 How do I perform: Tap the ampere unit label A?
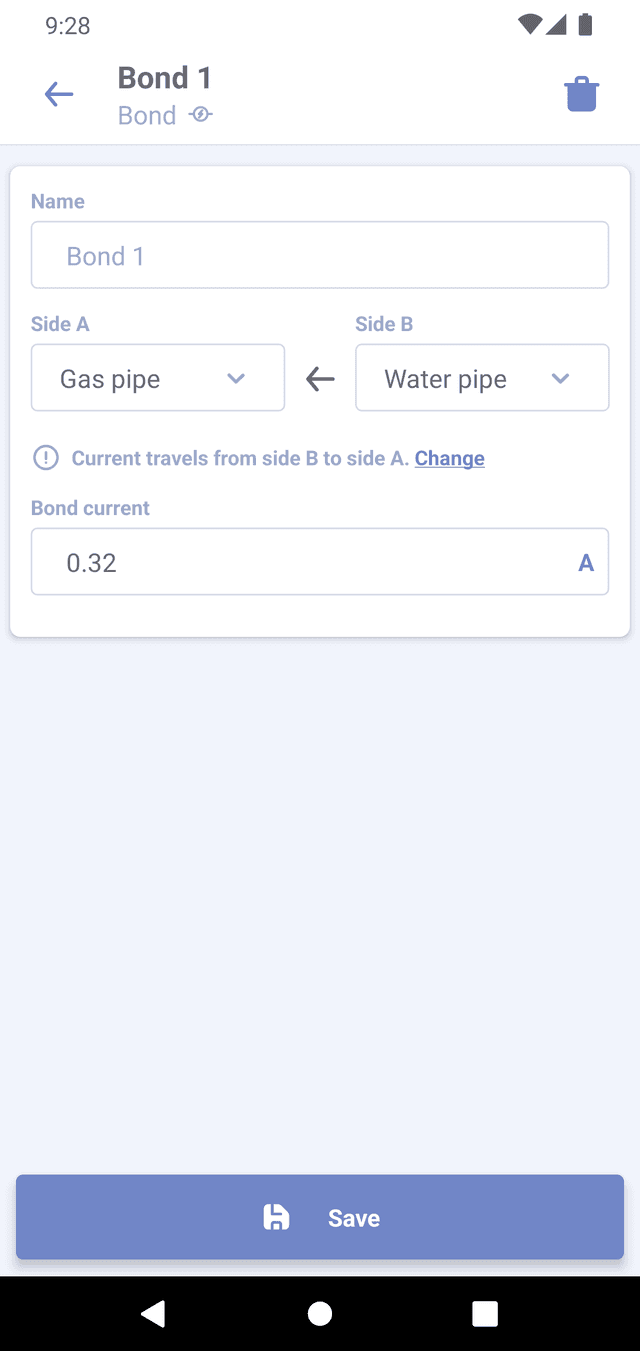tap(586, 563)
